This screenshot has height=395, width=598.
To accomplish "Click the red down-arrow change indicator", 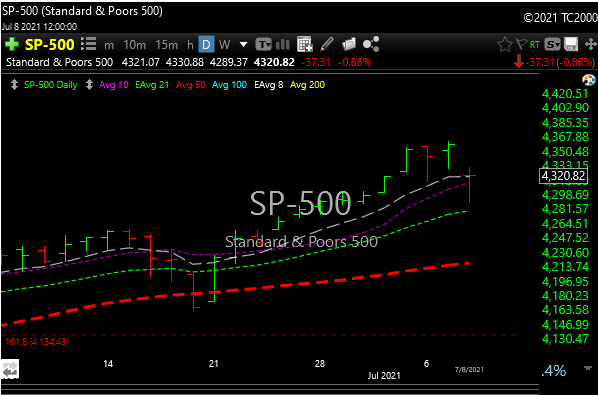I will (x=519, y=61).
